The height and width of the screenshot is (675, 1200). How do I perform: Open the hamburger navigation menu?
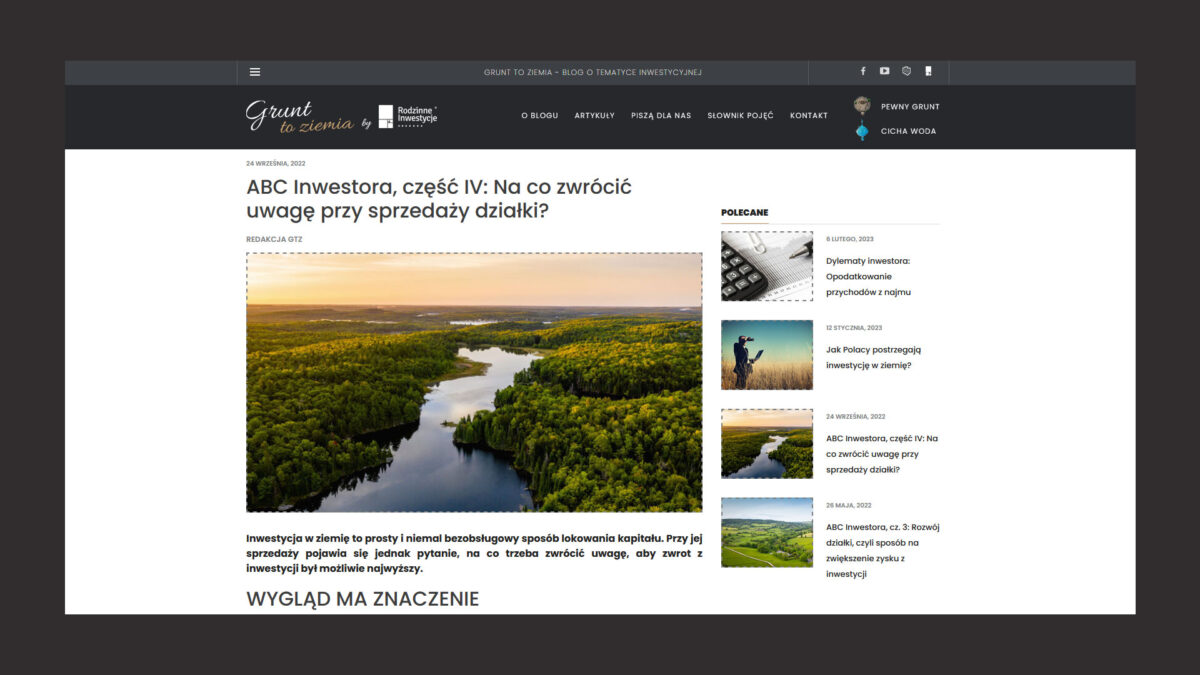[x=255, y=71]
